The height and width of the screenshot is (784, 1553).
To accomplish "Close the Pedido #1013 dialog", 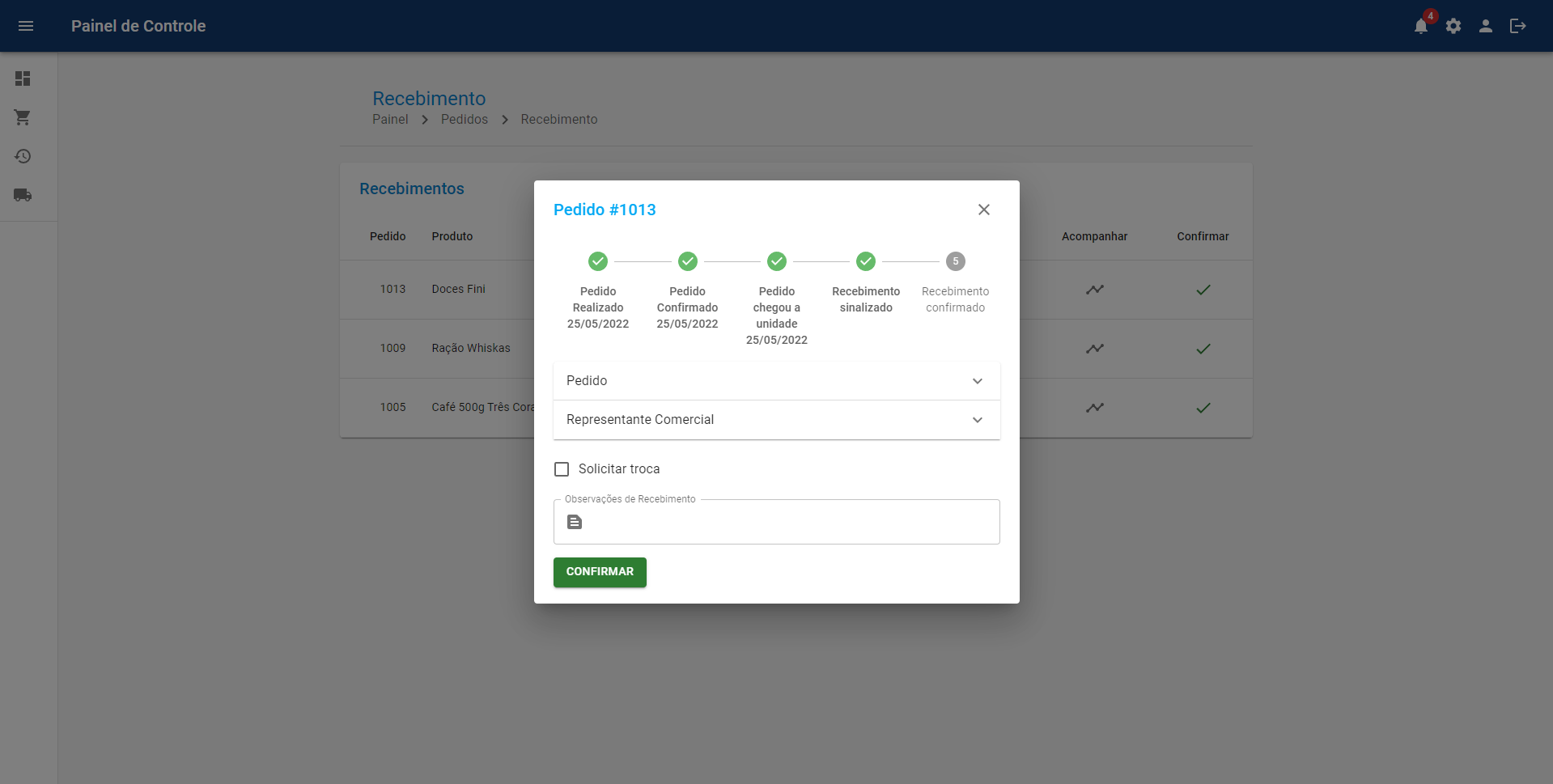I will (984, 210).
